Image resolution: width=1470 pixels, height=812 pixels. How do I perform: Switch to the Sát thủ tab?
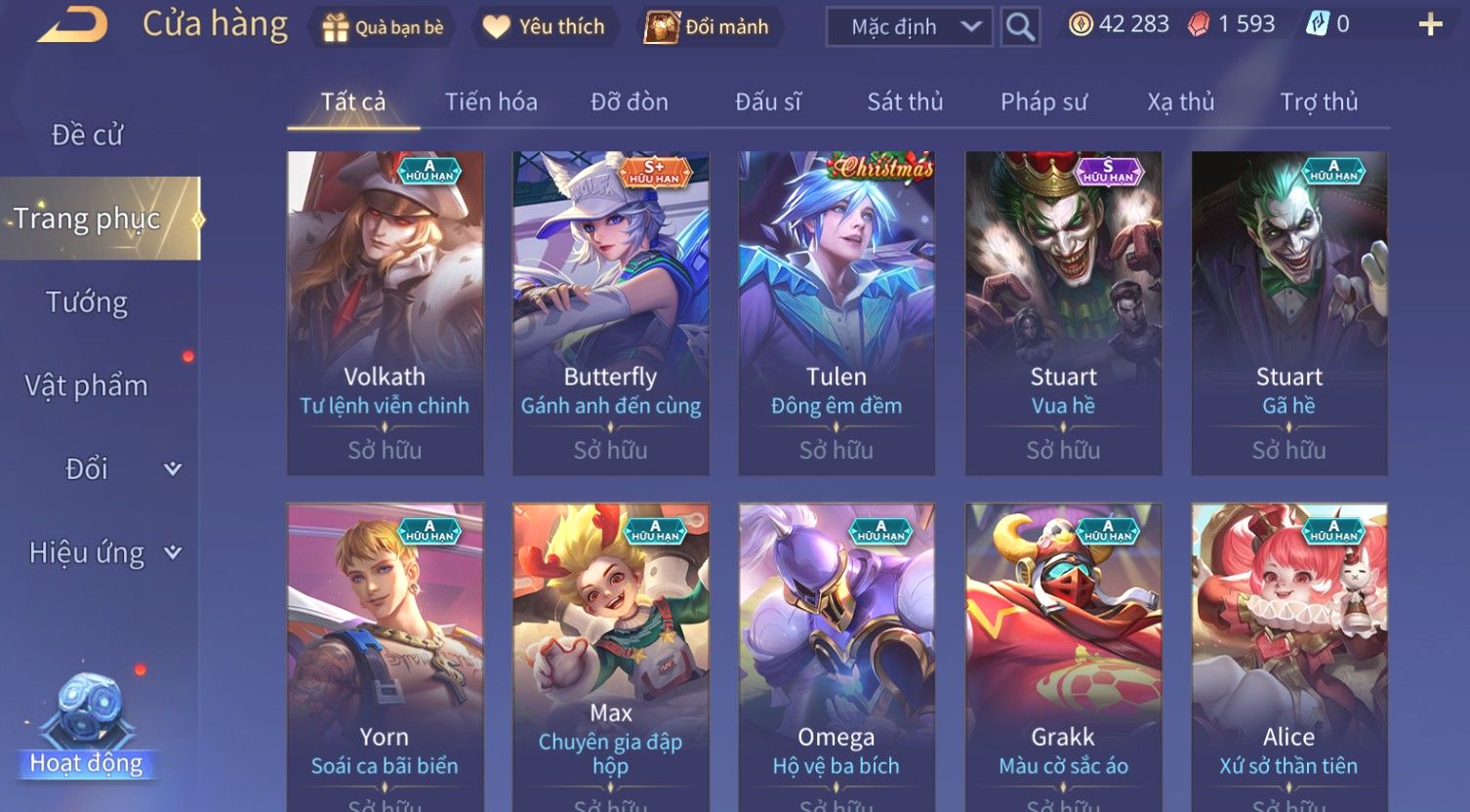point(905,101)
